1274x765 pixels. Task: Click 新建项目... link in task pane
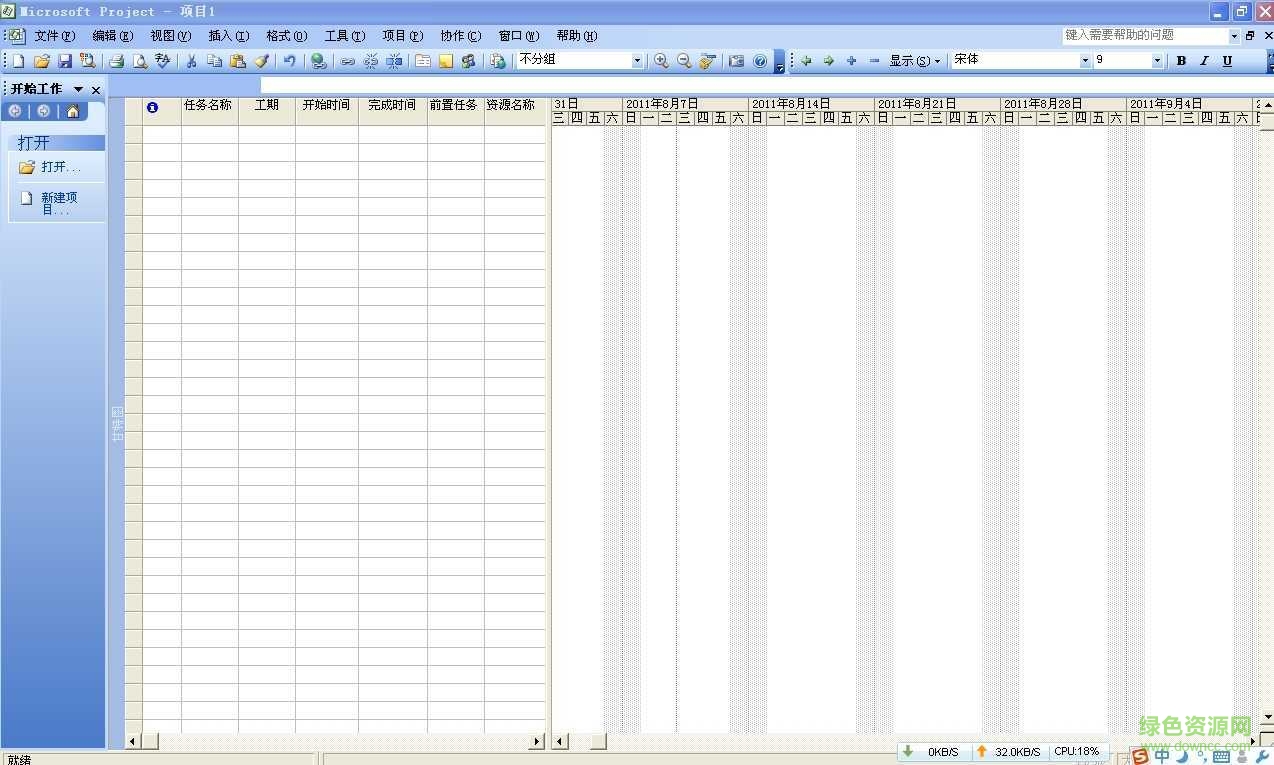pos(59,204)
